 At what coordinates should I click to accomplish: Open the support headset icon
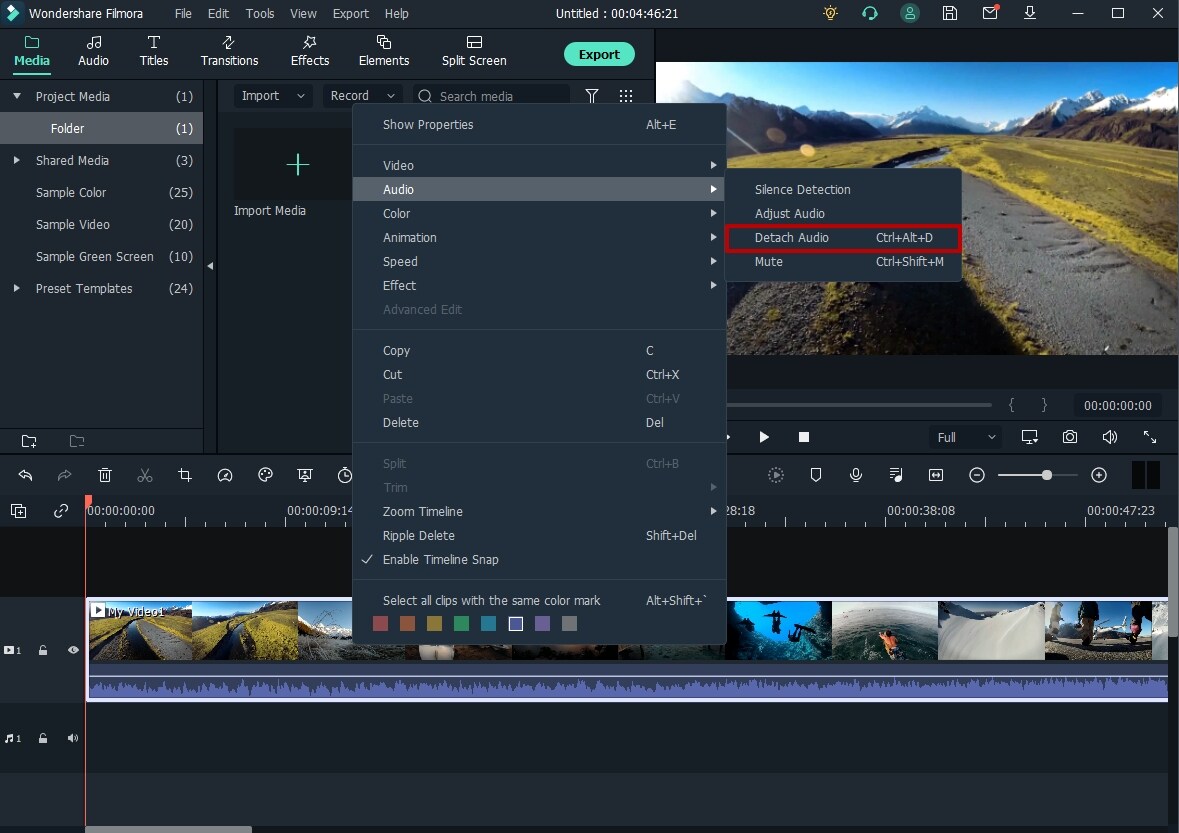870,13
